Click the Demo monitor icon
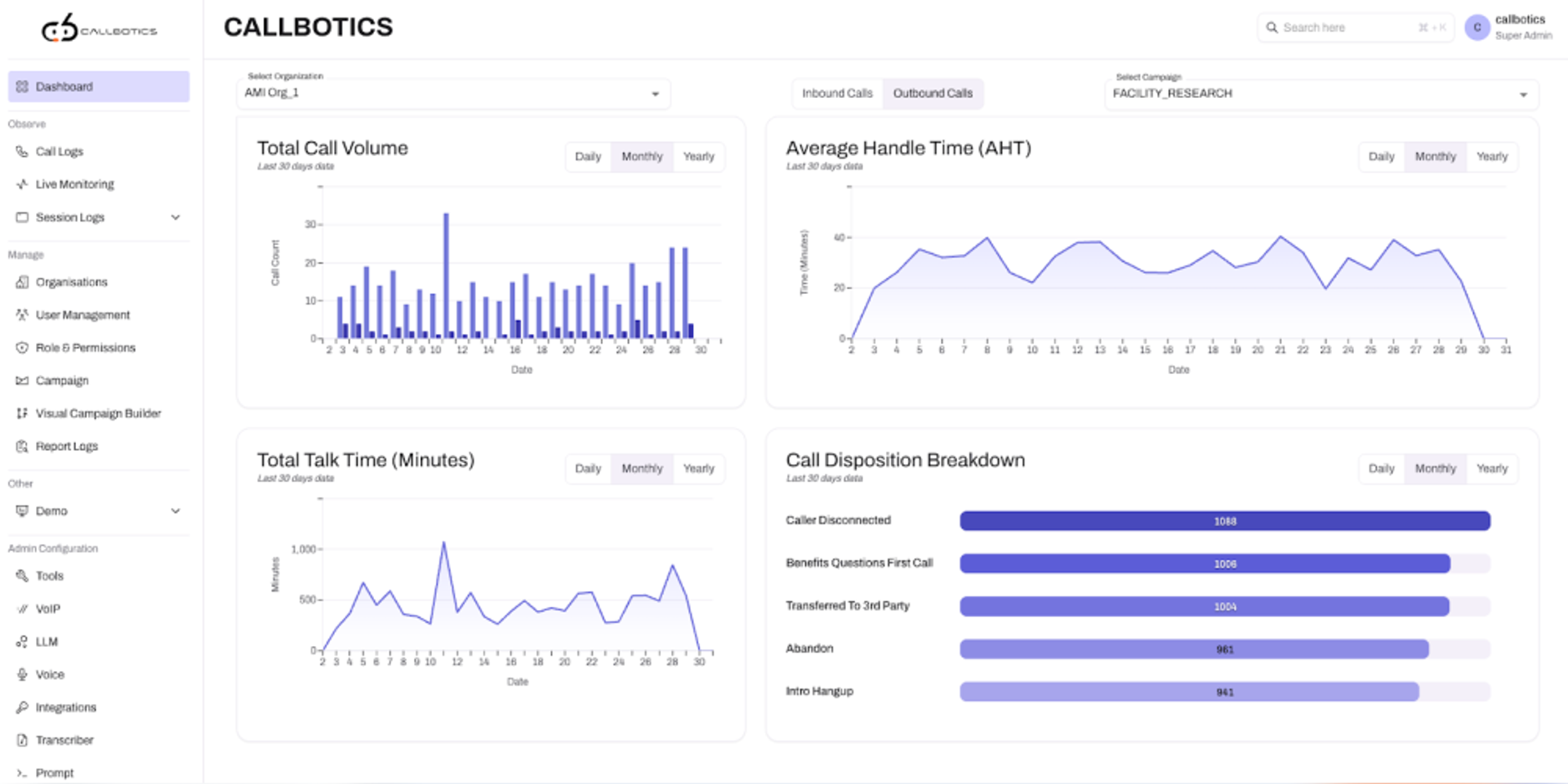Viewport: 1568px width, 784px height. click(x=22, y=511)
